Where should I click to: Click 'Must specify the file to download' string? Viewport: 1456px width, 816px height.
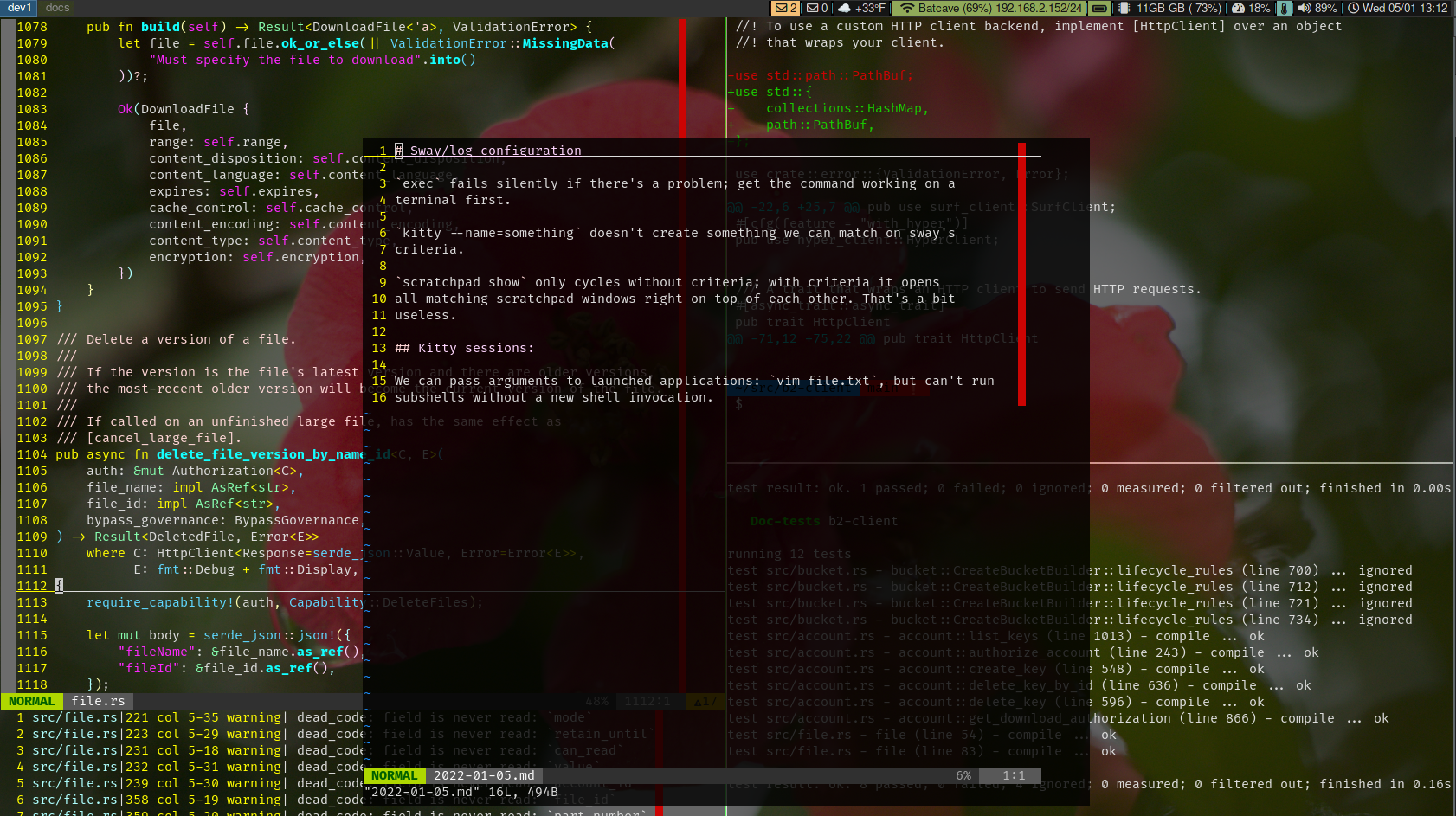pyautogui.click(x=286, y=60)
